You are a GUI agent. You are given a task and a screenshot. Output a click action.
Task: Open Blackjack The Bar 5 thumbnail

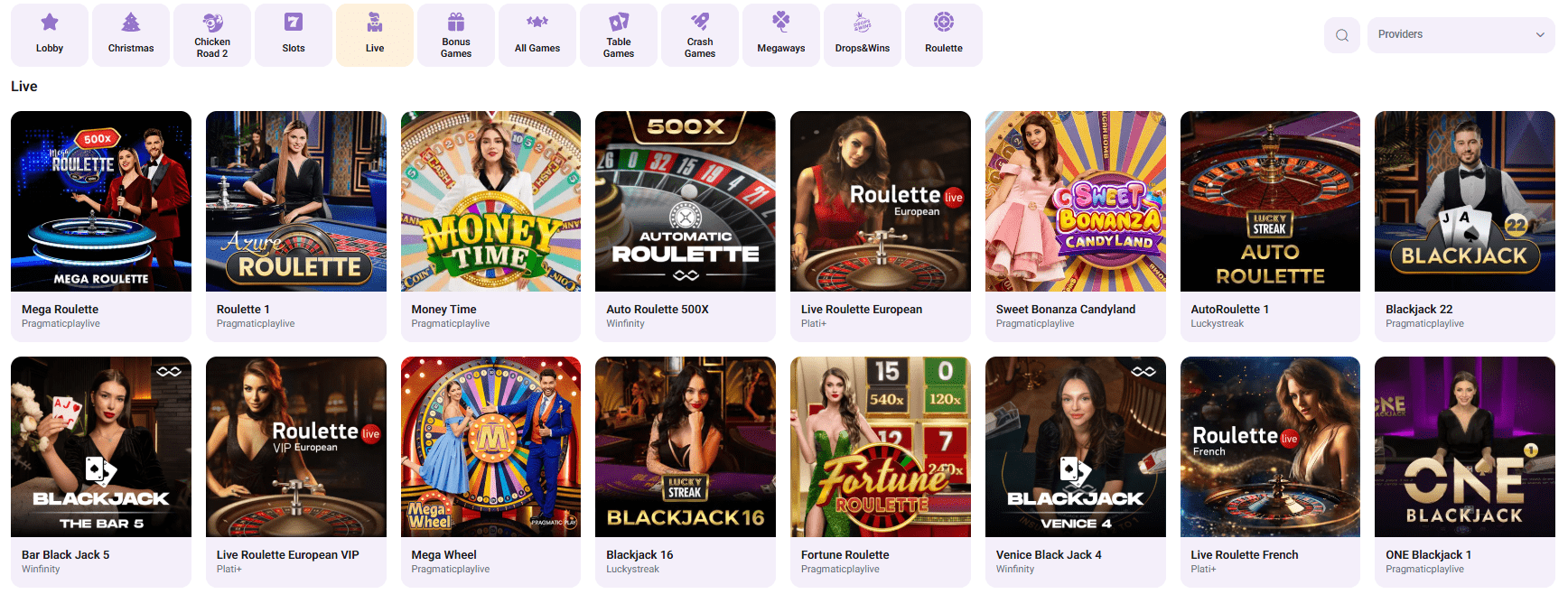[101, 447]
